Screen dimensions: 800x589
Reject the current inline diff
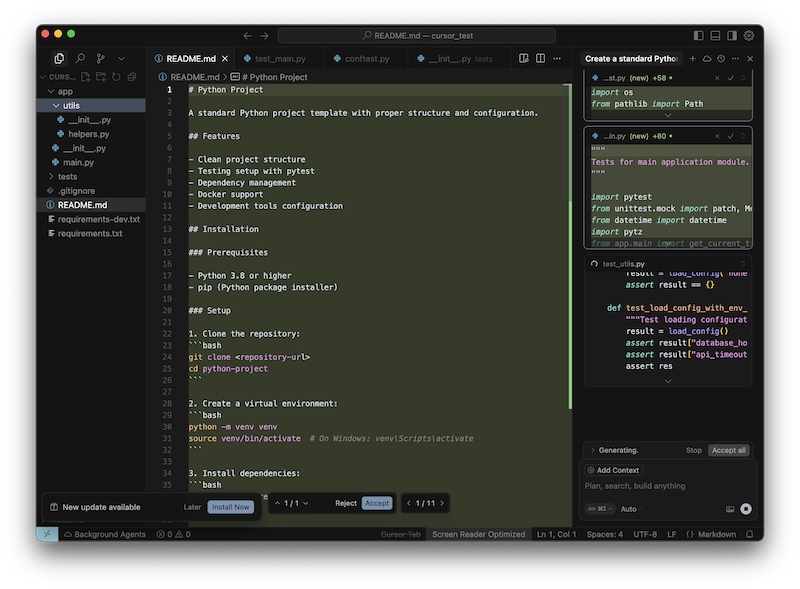[345, 503]
